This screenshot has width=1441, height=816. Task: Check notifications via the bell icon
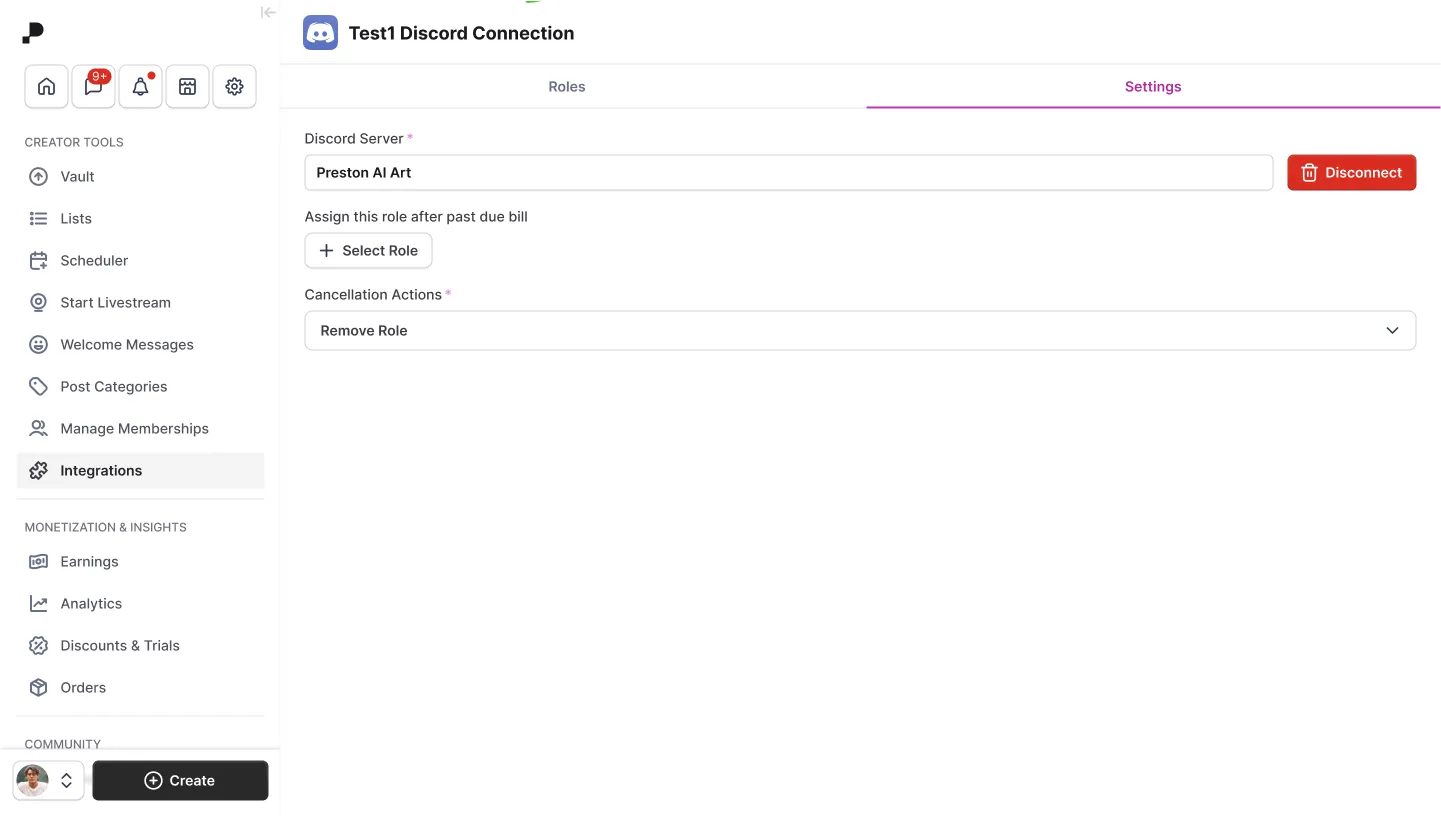click(140, 86)
